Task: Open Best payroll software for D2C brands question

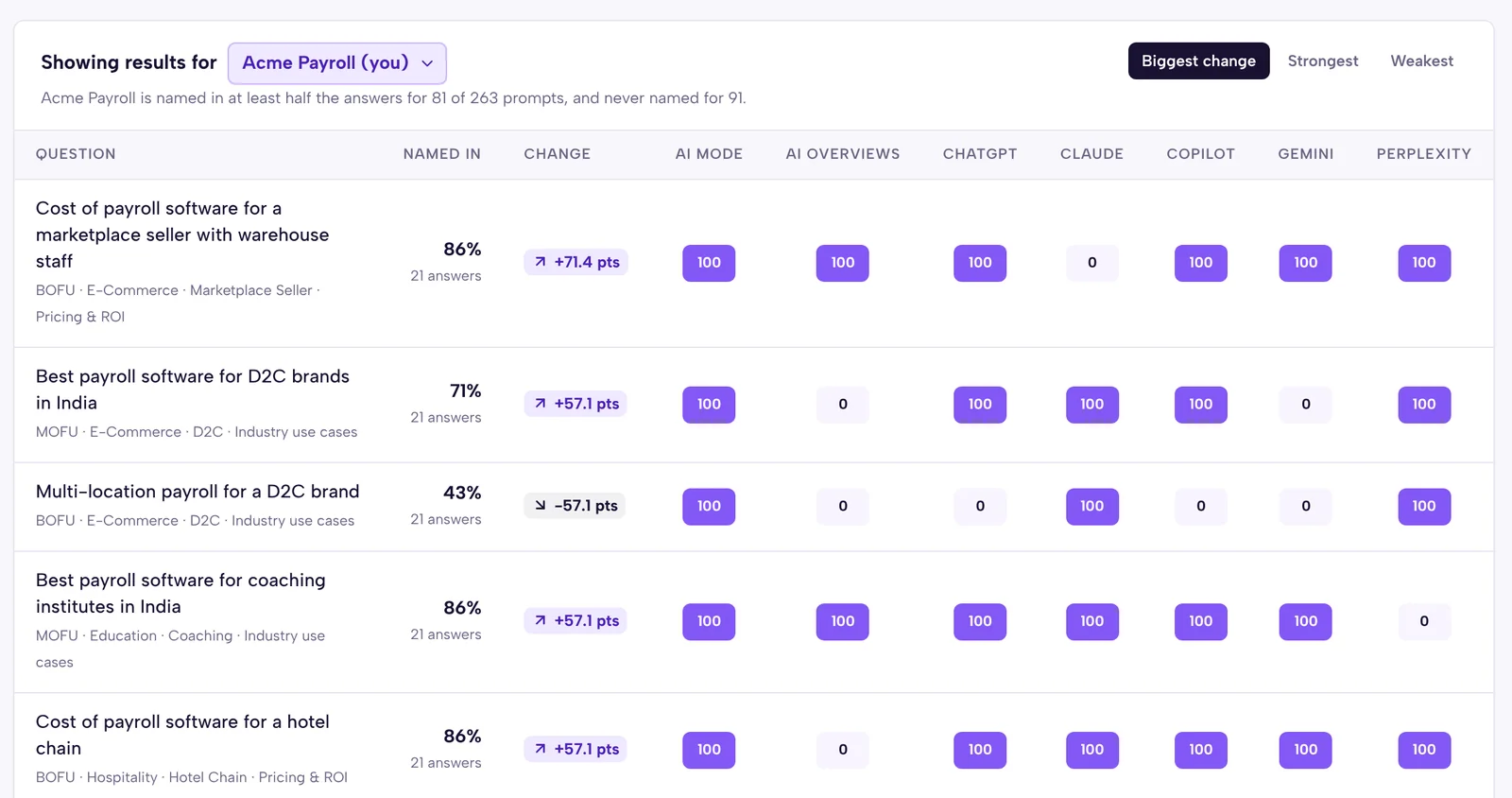Action: click(x=193, y=390)
